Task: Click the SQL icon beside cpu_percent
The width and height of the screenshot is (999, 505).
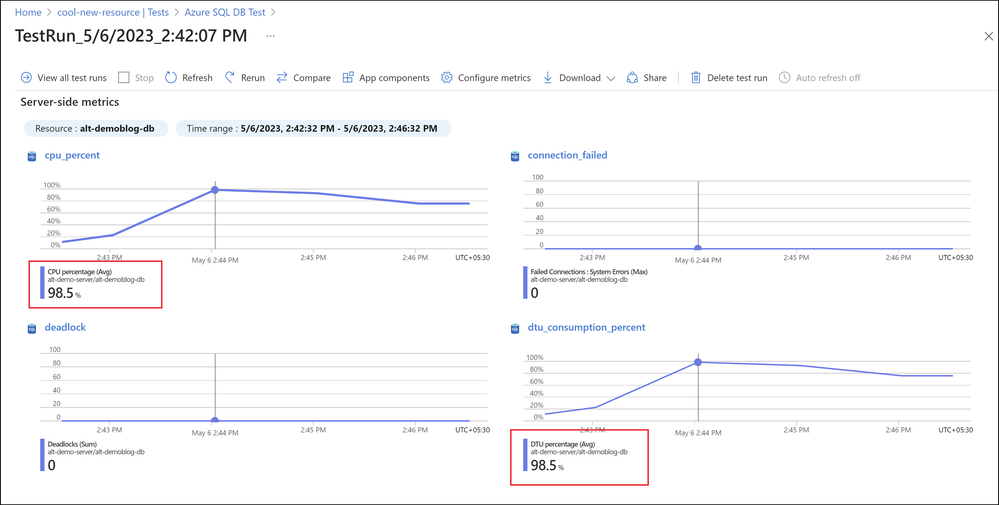Action: coord(32,155)
